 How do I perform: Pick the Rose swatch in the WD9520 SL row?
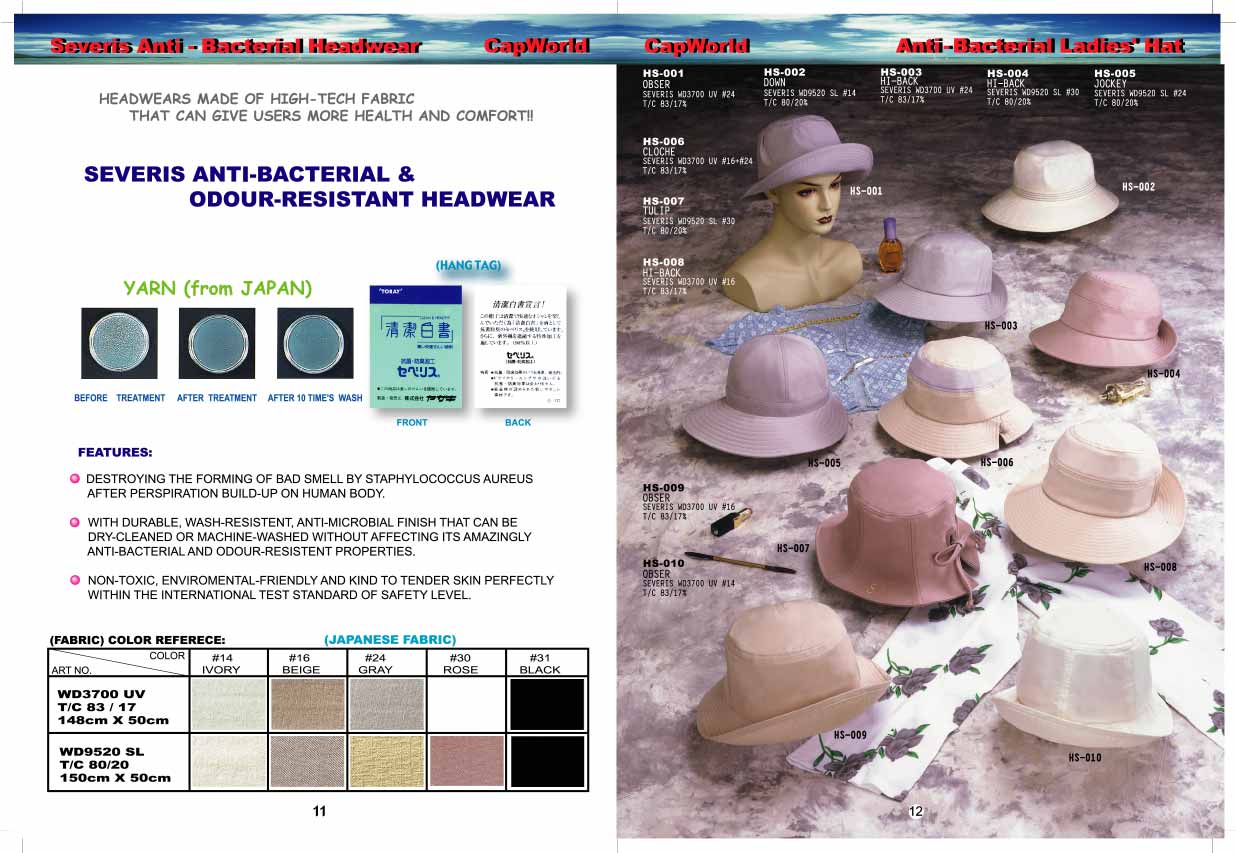point(467,762)
